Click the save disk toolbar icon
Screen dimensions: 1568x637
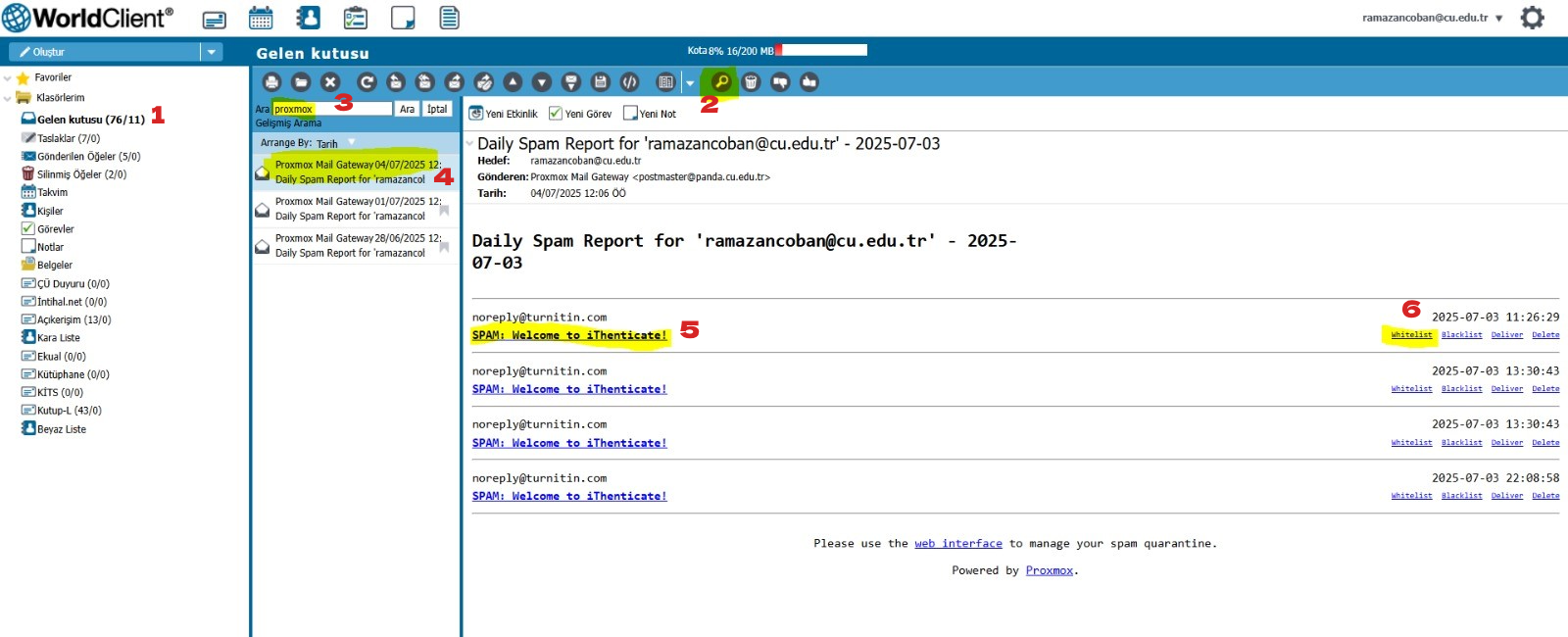[601, 82]
